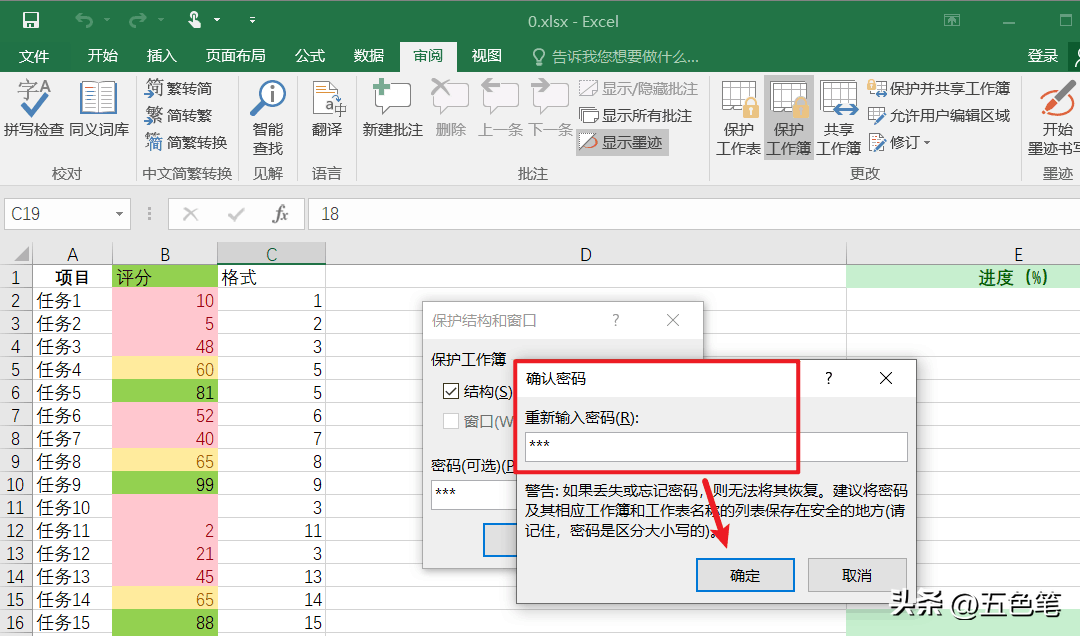Run 拼写检查 spelling check
The height and width of the screenshot is (636, 1080).
[x=33, y=107]
